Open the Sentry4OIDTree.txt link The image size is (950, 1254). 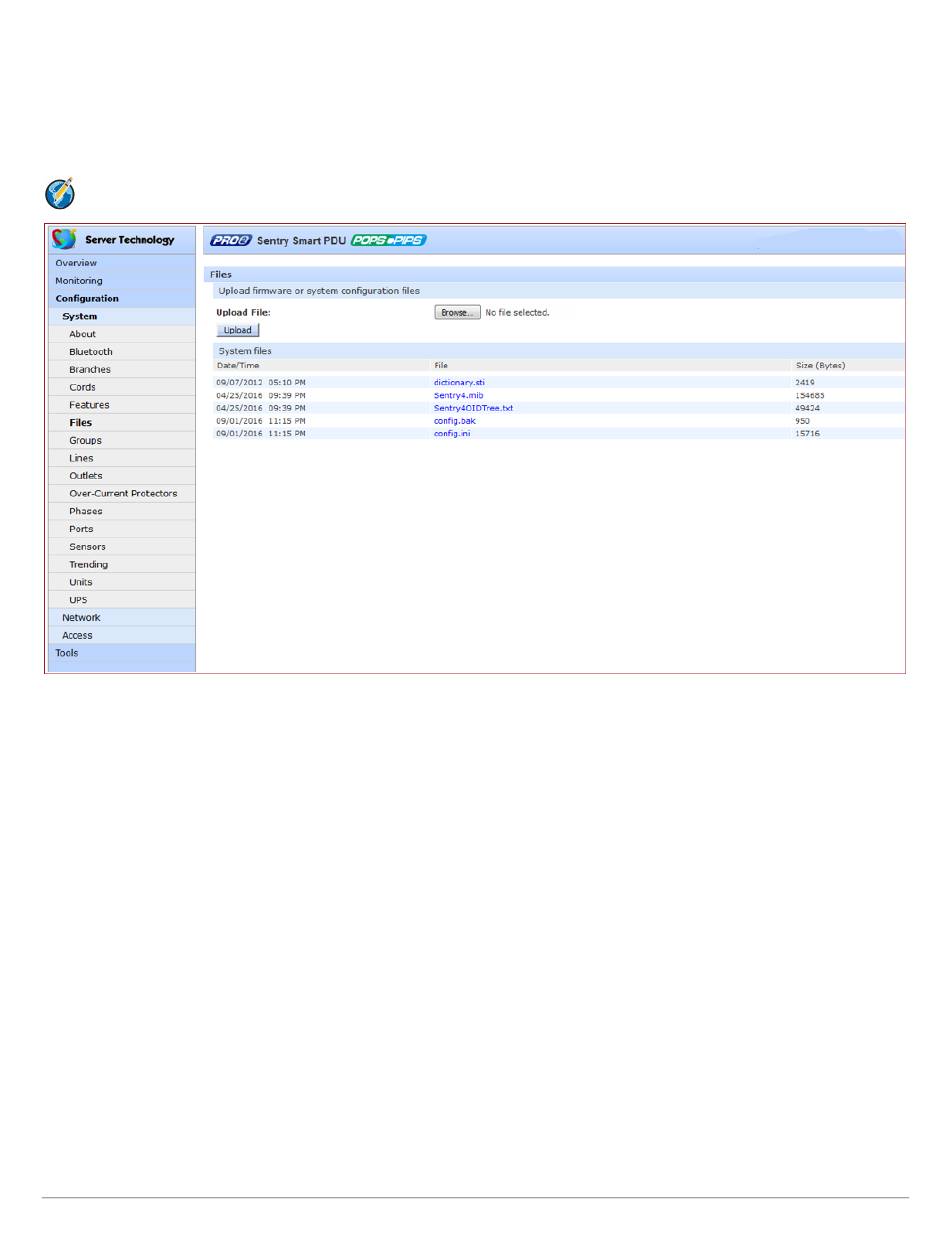click(473, 408)
